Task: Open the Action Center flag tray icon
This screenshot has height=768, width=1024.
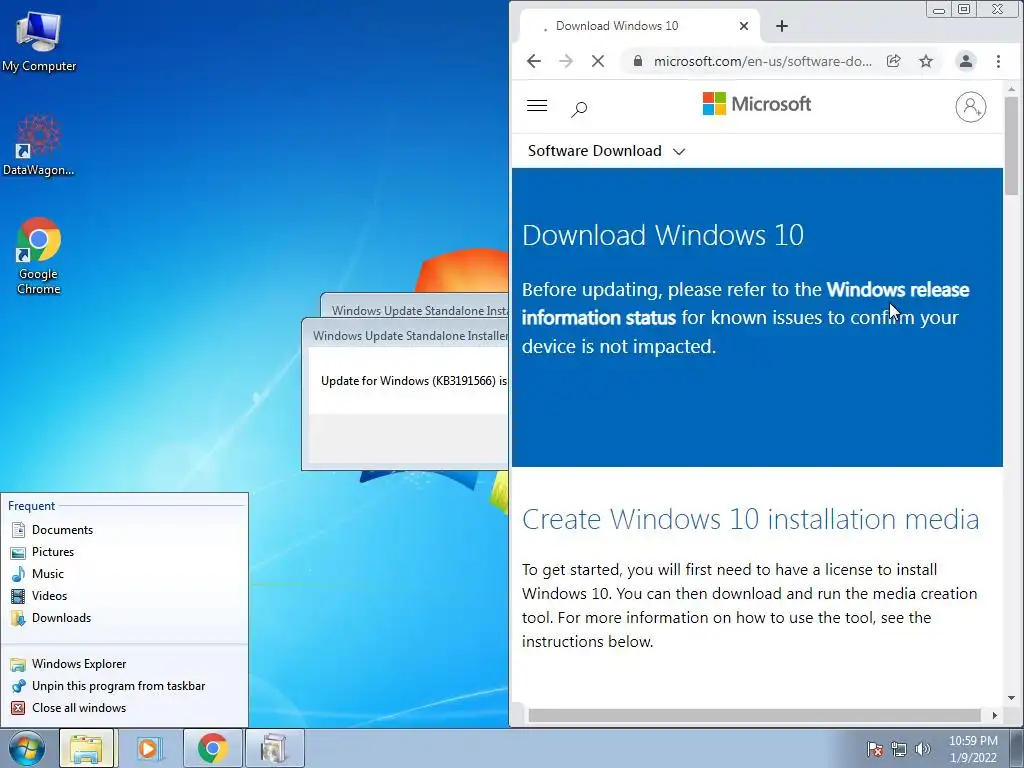Action: 874,749
